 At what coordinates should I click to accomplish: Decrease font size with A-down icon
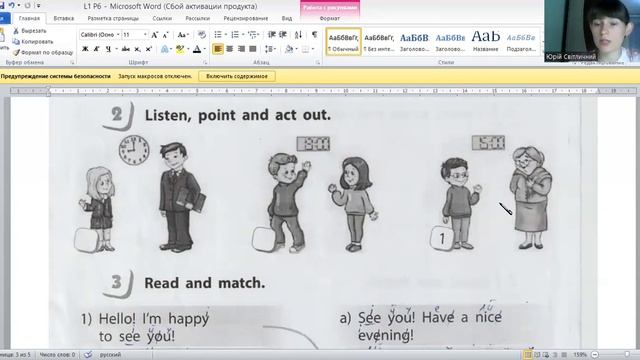click(x=165, y=35)
